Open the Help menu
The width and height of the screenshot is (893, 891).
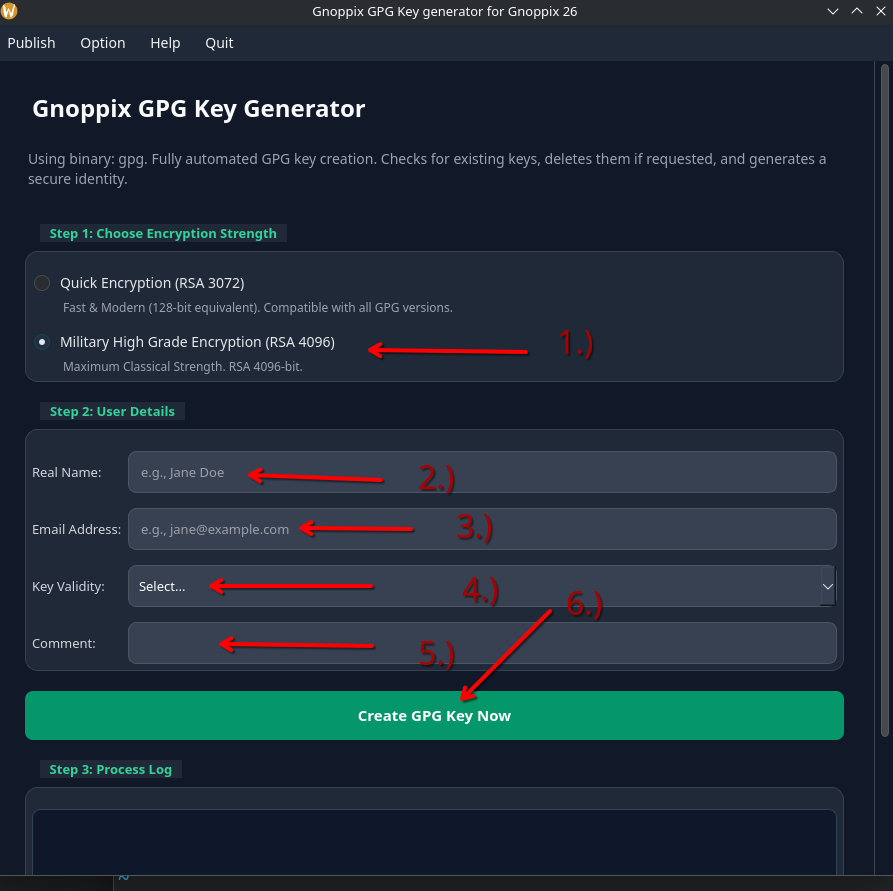point(165,43)
